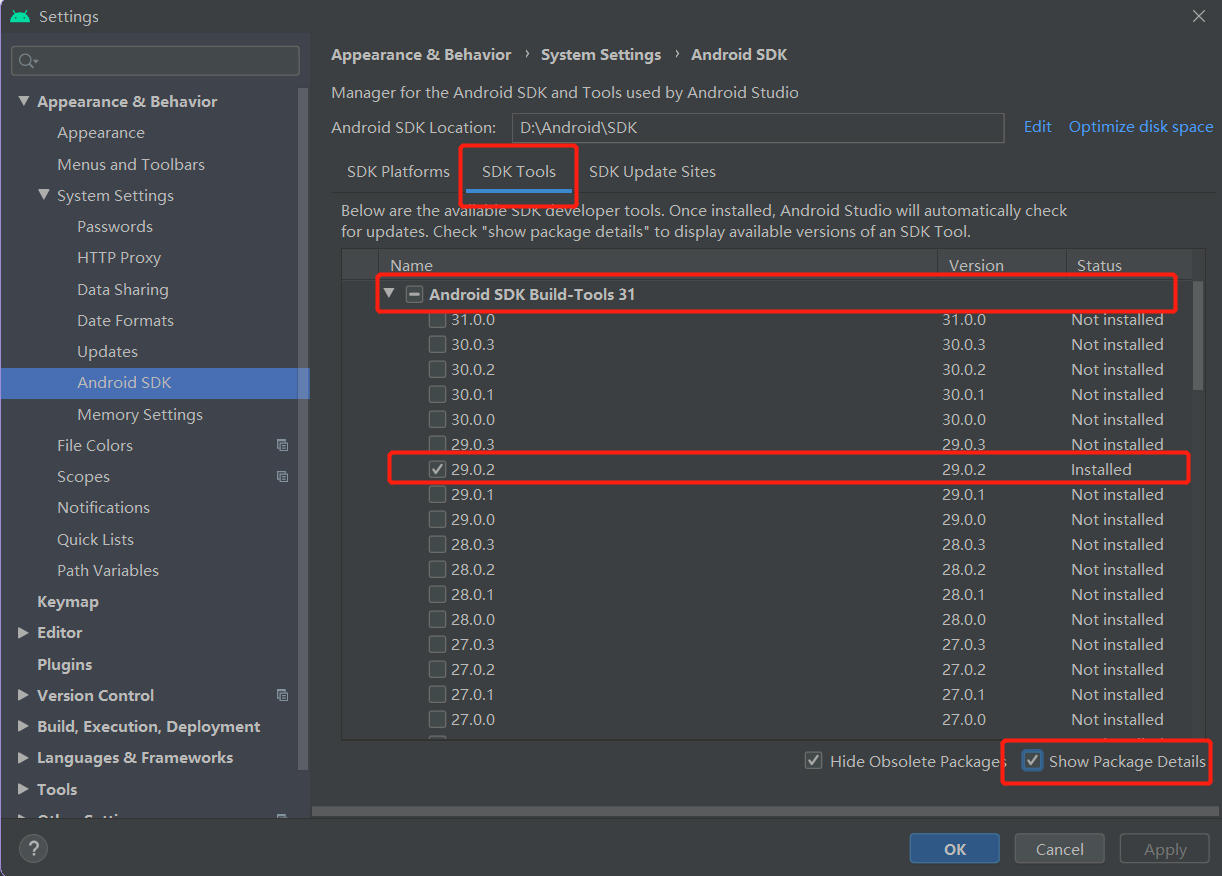The height and width of the screenshot is (876, 1222).
Task: Click the System Settings breadcrumb
Action: click(x=601, y=55)
